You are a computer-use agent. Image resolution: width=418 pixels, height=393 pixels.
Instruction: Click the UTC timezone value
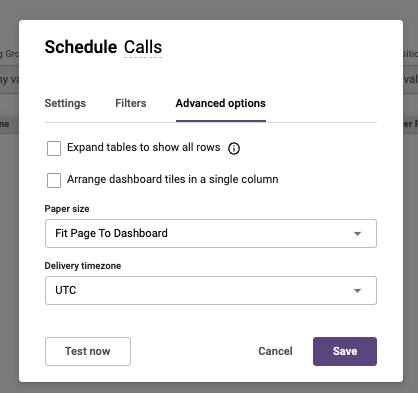[x=66, y=290]
